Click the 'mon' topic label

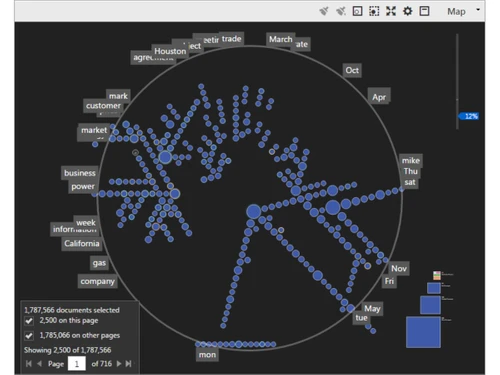[x=207, y=355]
